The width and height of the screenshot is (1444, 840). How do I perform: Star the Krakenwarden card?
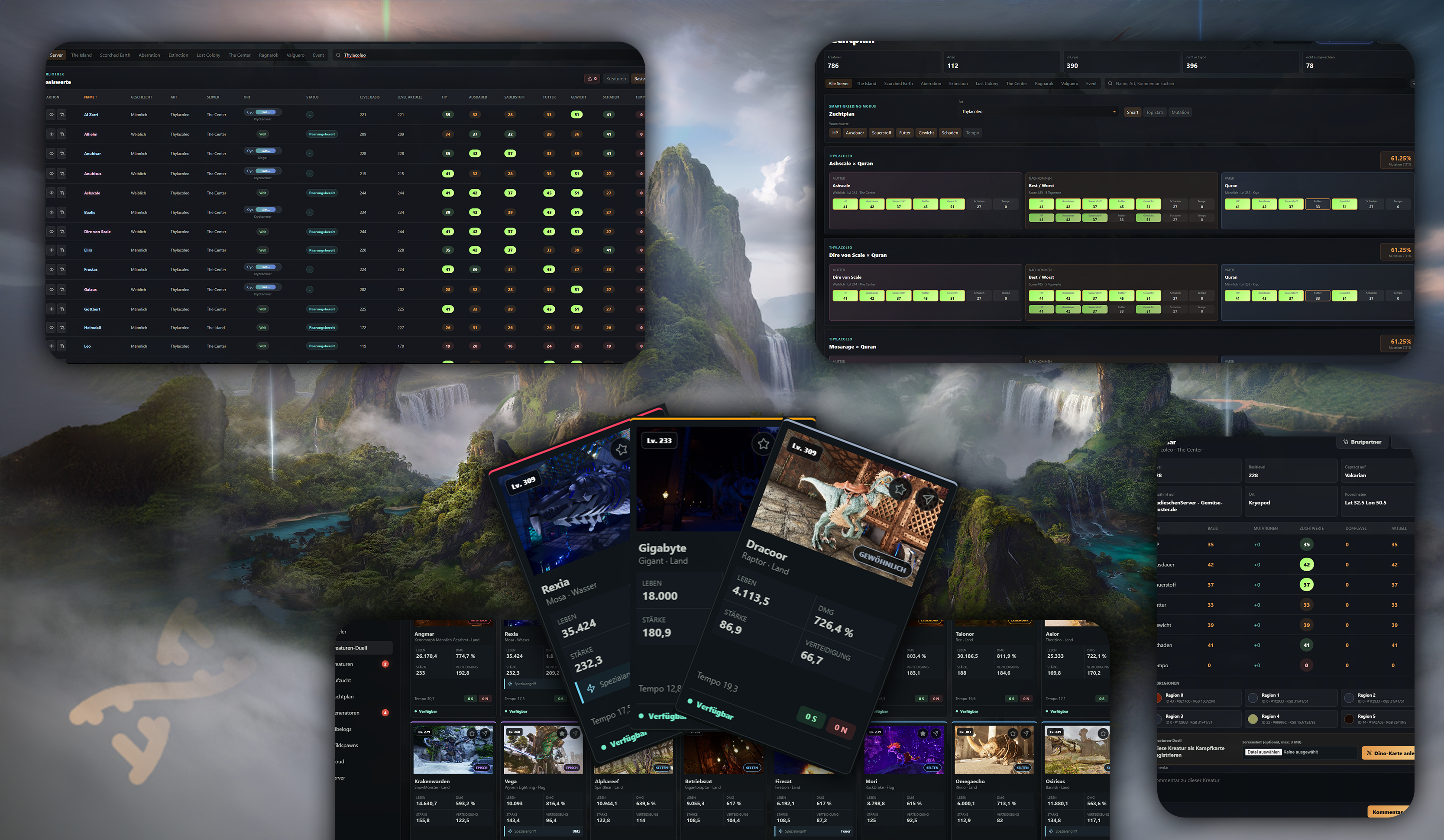click(472, 733)
